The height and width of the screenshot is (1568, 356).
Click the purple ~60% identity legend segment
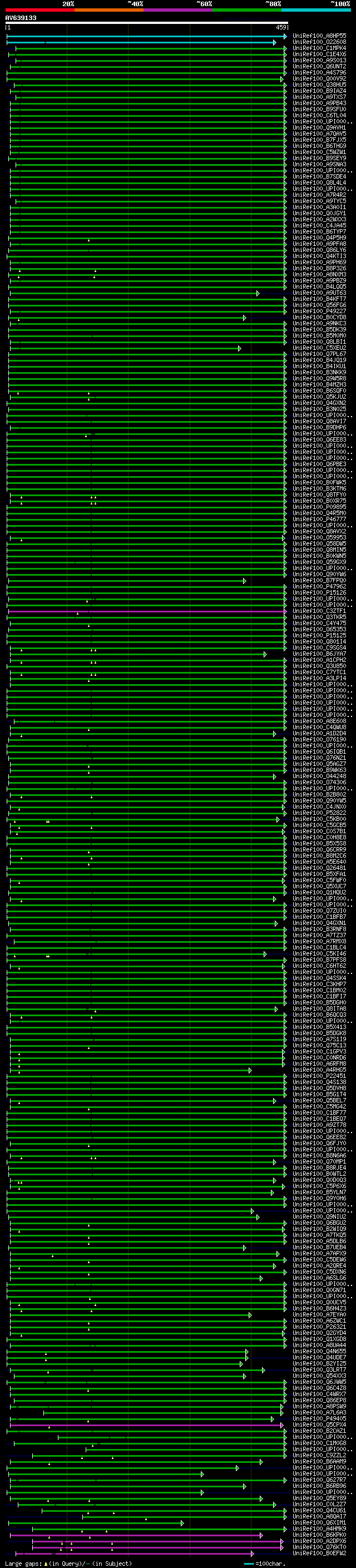coord(179,10)
